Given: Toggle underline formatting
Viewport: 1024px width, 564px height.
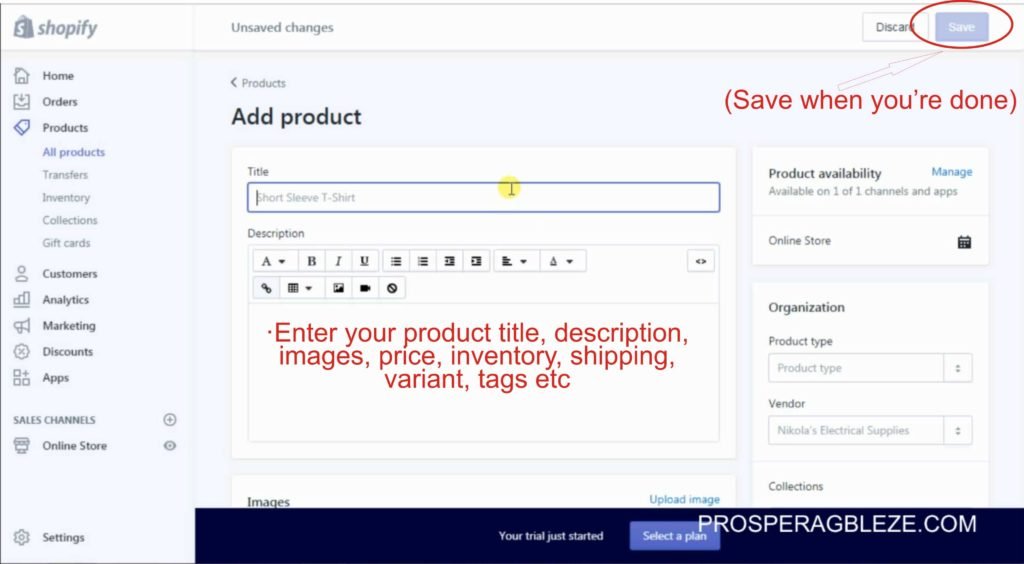Looking at the screenshot, I should (x=364, y=261).
